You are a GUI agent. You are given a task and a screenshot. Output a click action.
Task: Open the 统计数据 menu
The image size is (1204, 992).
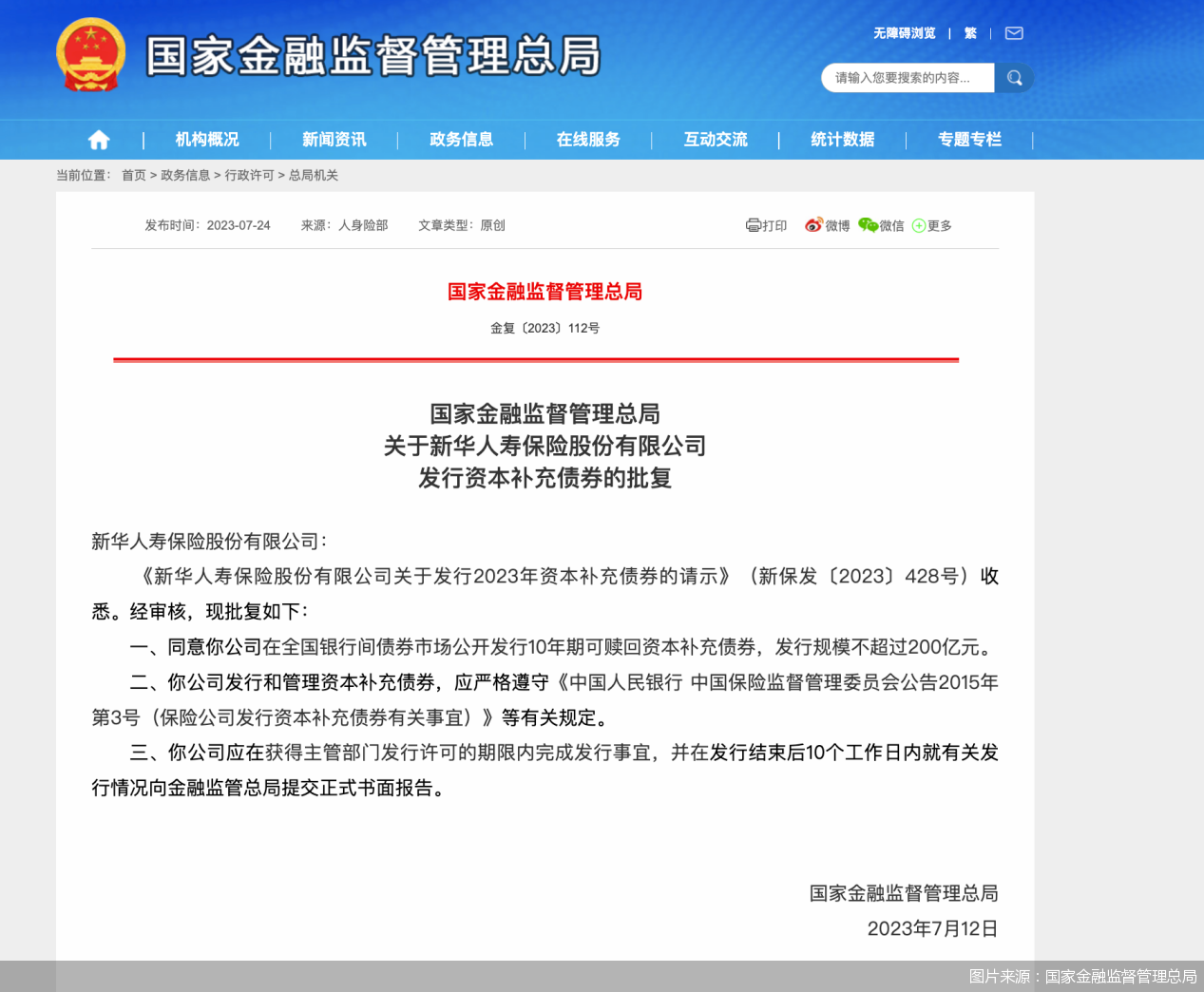tap(843, 140)
